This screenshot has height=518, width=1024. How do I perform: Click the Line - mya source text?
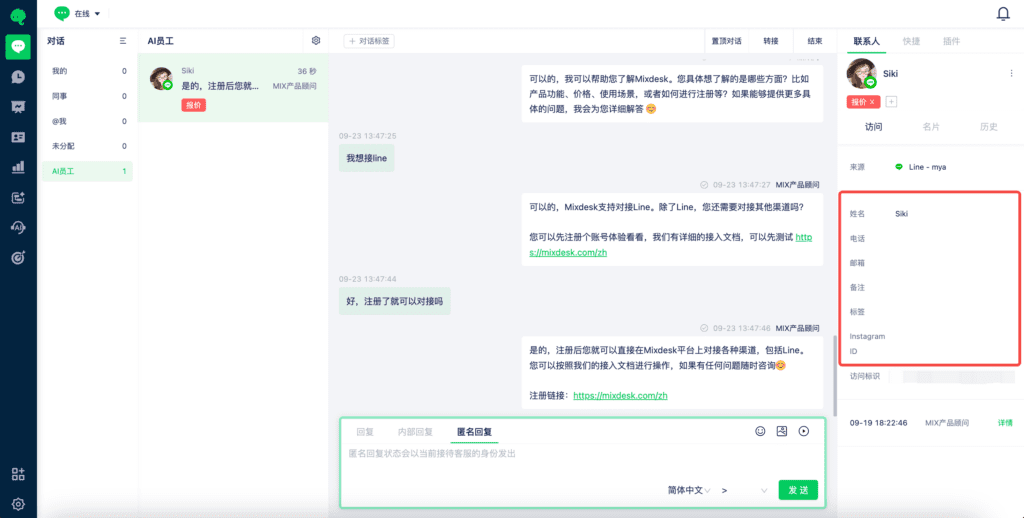tap(927, 167)
